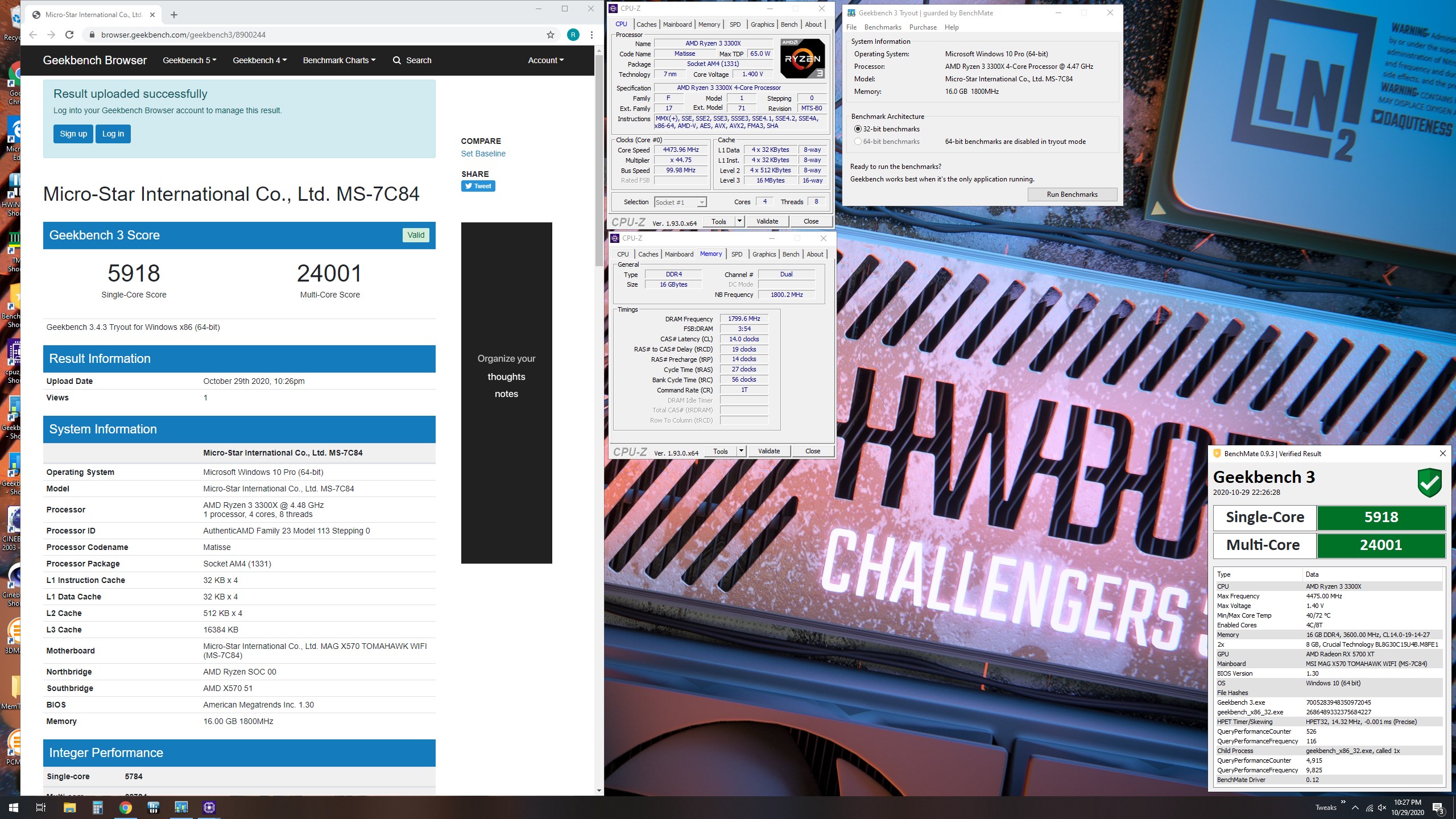Switch to Caches tab in top CPU-Z
The width and height of the screenshot is (1456, 819).
pos(646,24)
